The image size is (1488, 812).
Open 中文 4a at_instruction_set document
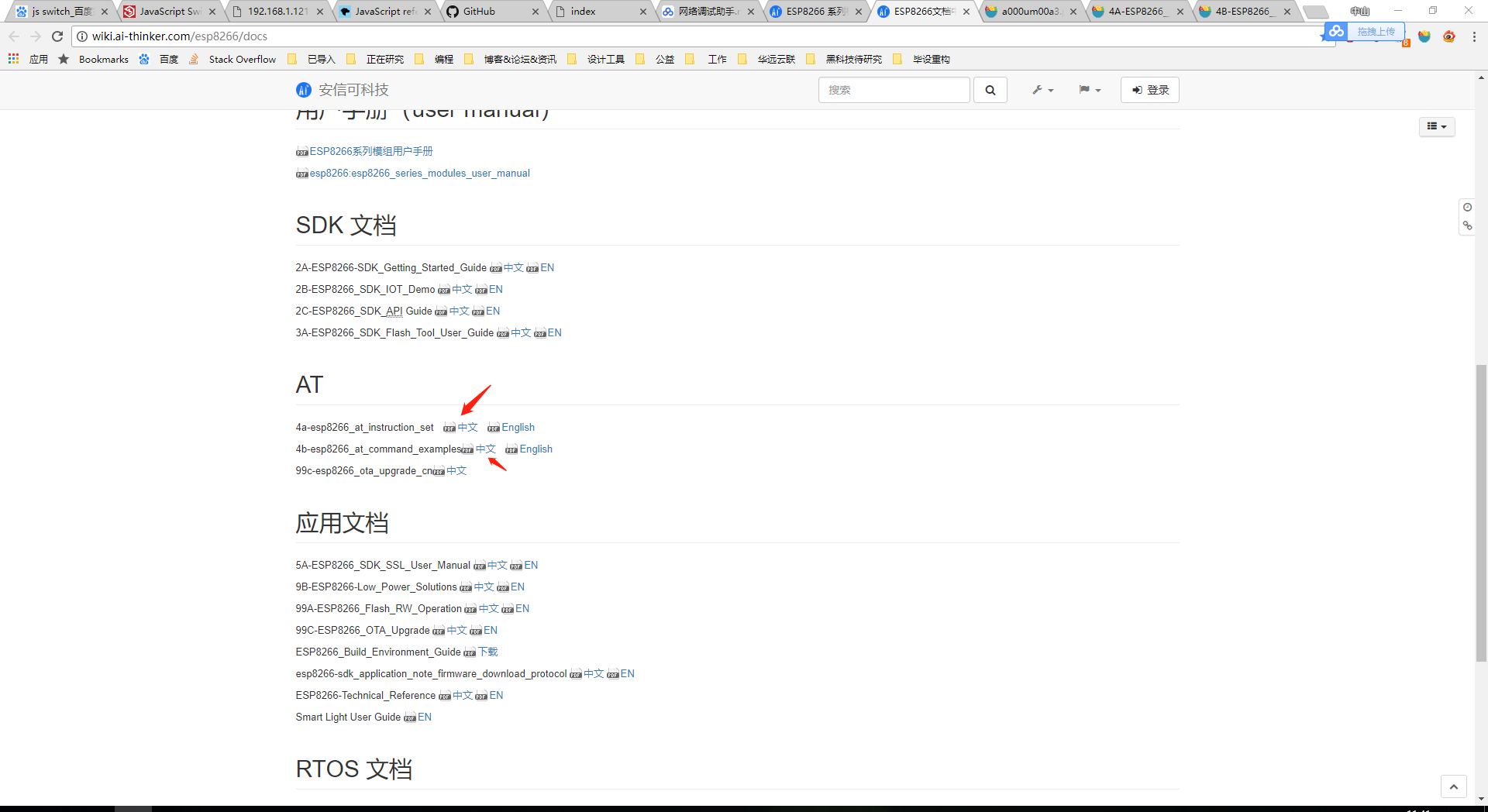click(467, 427)
